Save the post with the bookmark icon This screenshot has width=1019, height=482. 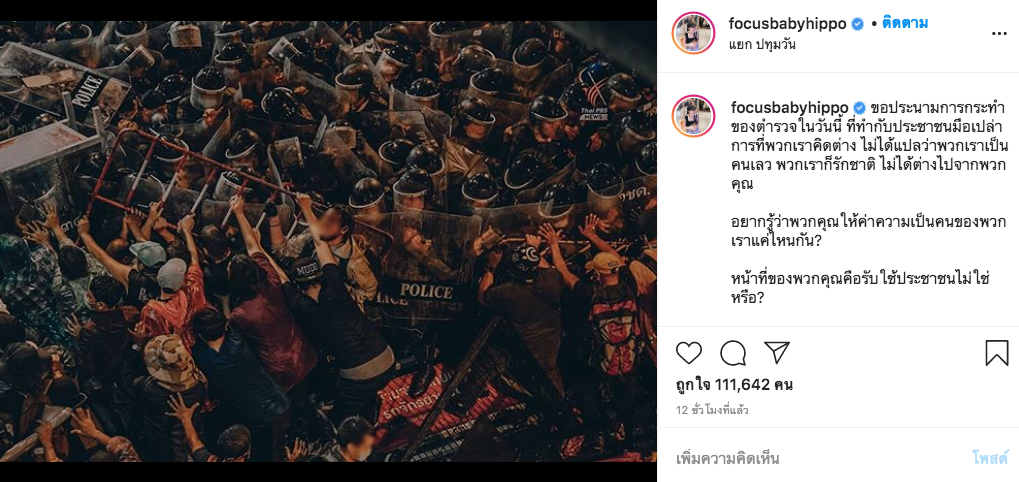click(x=997, y=353)
